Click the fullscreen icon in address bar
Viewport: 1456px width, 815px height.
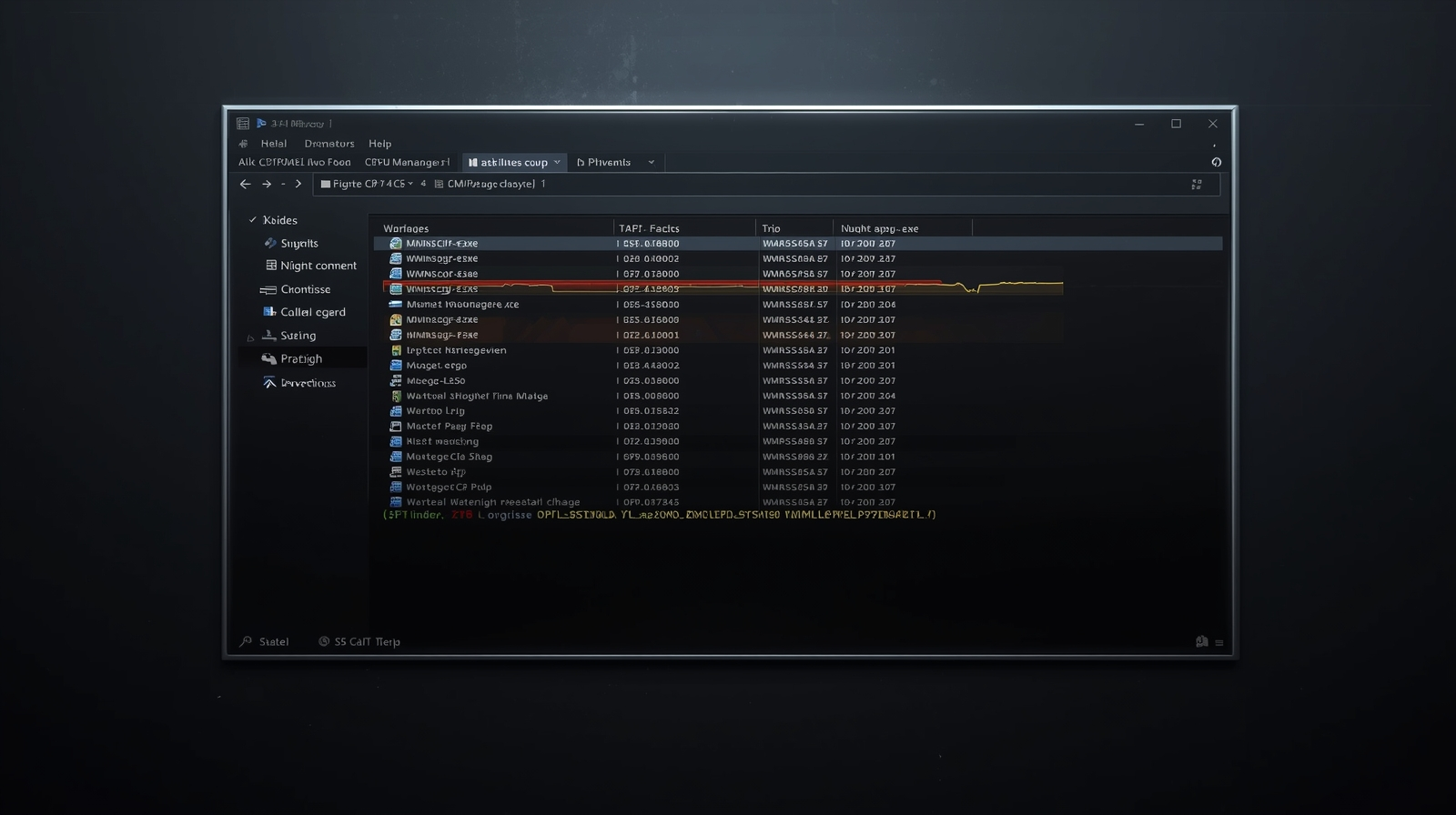[x=1197, y=184]
